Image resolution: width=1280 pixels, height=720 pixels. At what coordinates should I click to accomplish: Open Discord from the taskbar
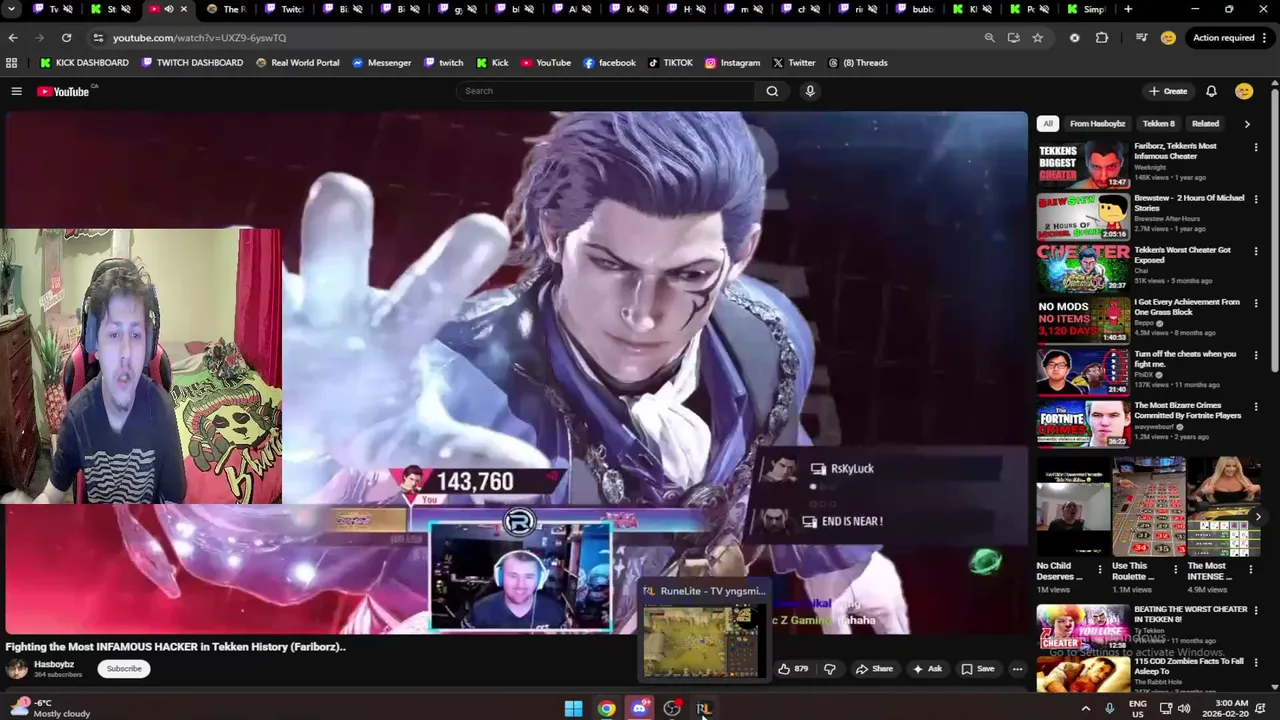tap(639, 709)
